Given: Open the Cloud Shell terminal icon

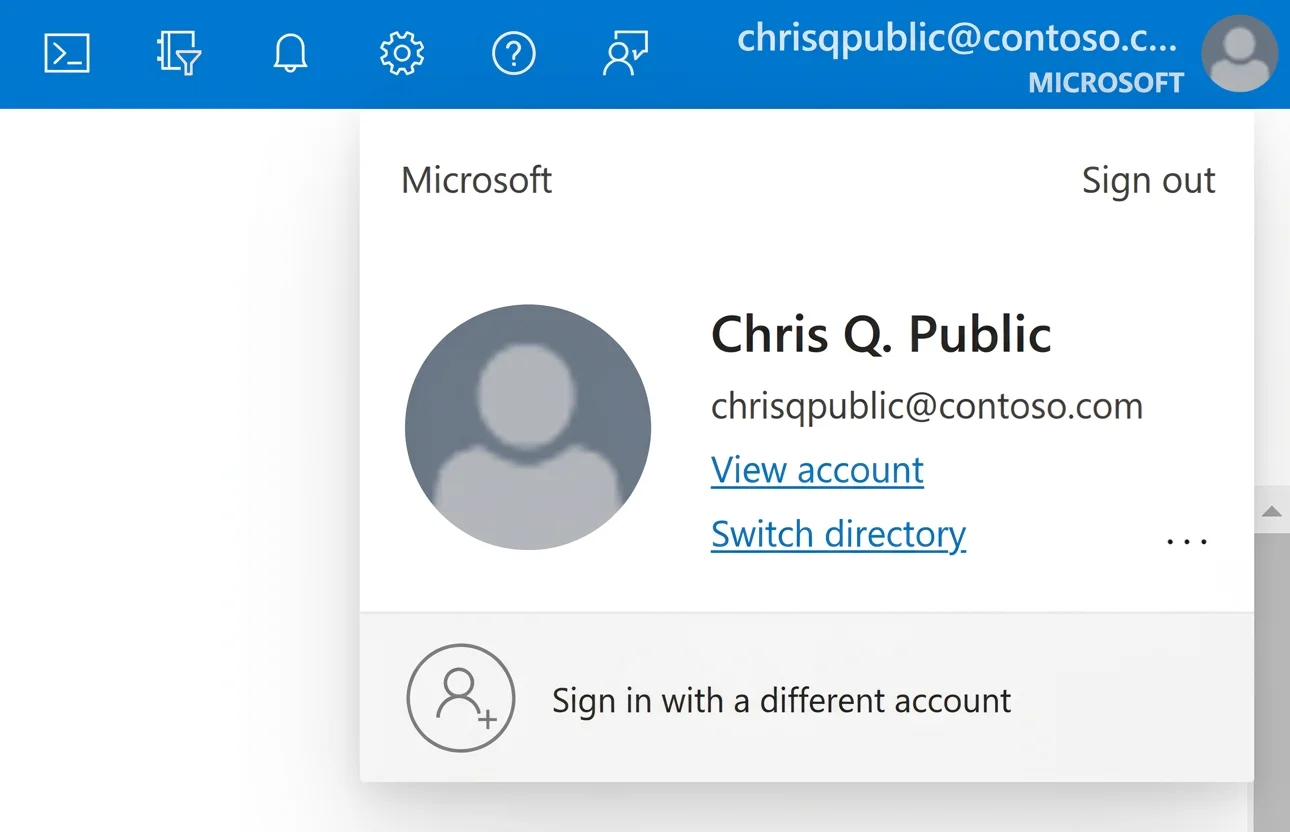Looking at the screenshot, I should [x=67, y=53].
